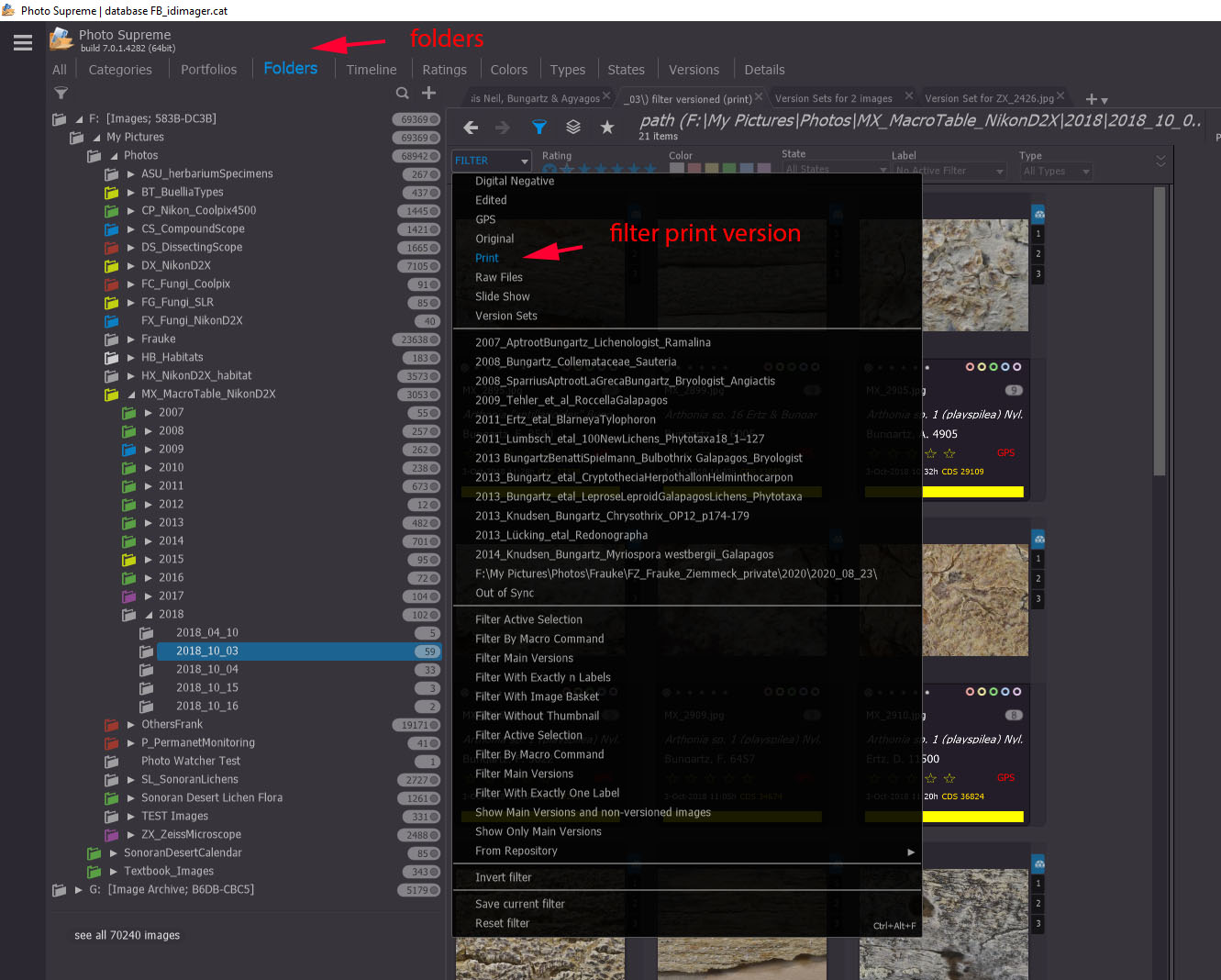The width and height of the screenshot is (1221, 980).
Task: Toggle the red color label on the MX_2910.jpg card
Action: coord(970,692)
